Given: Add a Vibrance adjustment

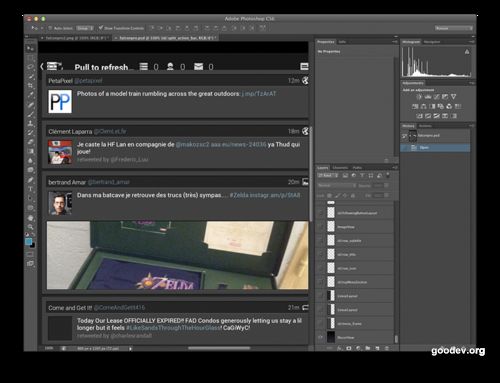Looking at the screenshot, I should (x=454, y=97).
